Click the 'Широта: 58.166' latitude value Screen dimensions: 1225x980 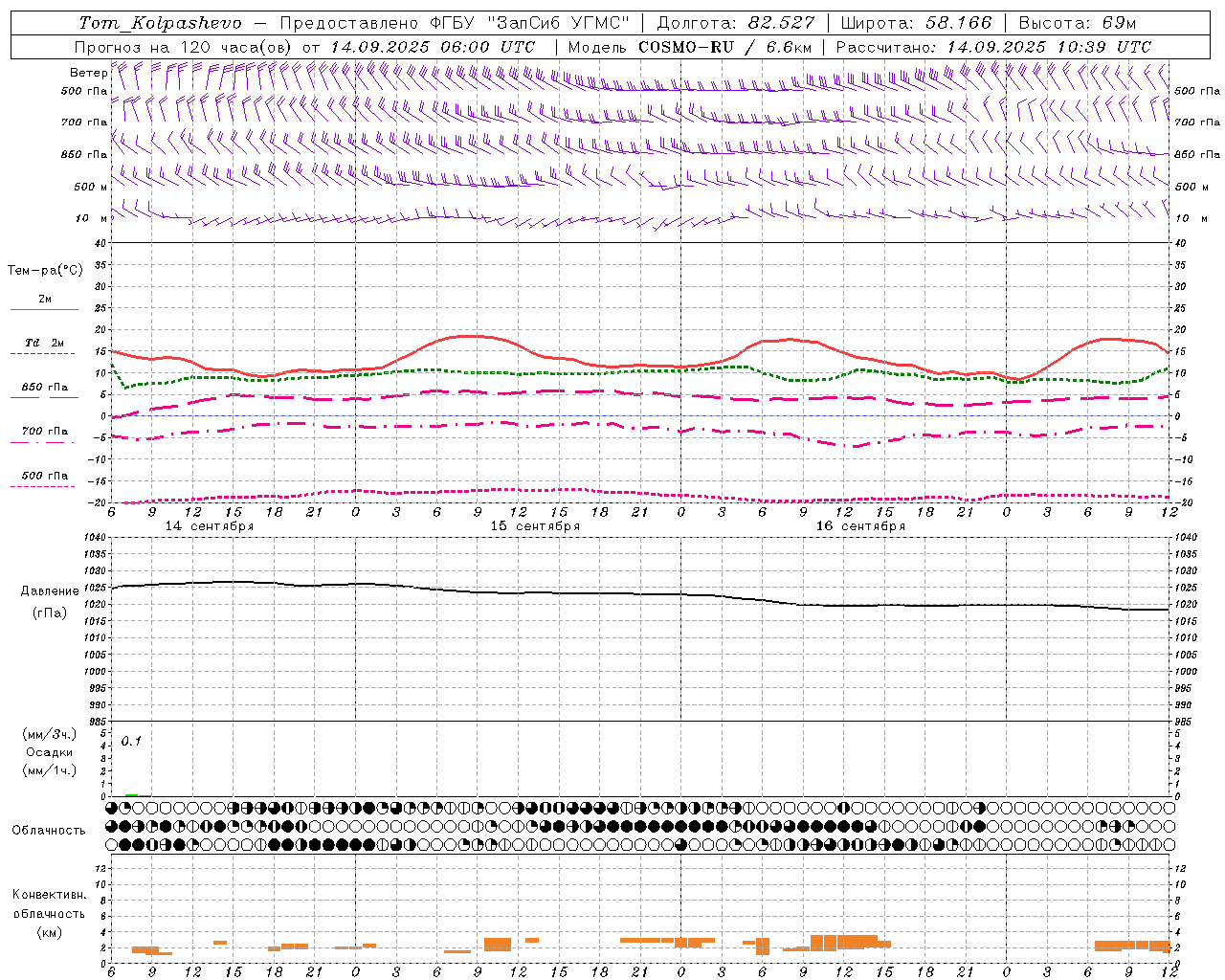pos(917,23)
